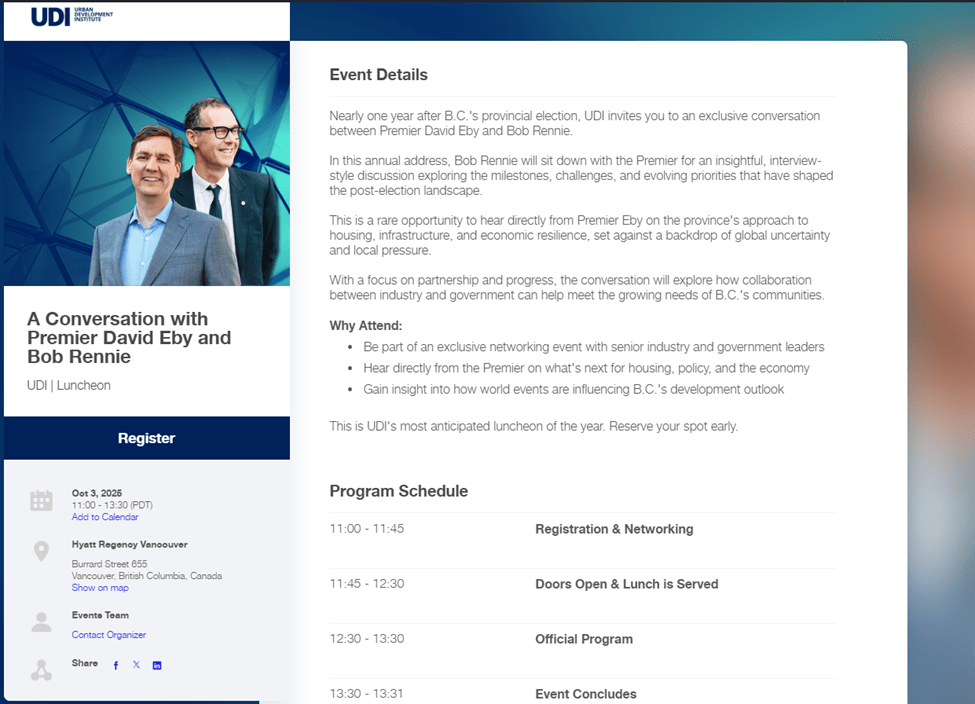The image size is (975, 704).
Task: Click the Event Details heading
Action: [x=378, y=75]
